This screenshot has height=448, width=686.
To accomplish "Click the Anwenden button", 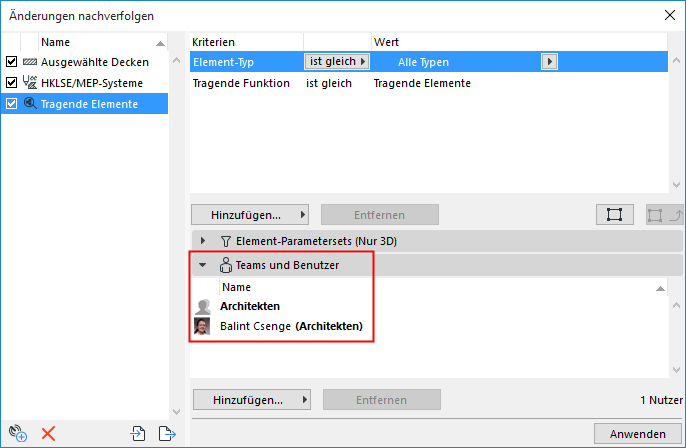I will [x=637, y=434].
